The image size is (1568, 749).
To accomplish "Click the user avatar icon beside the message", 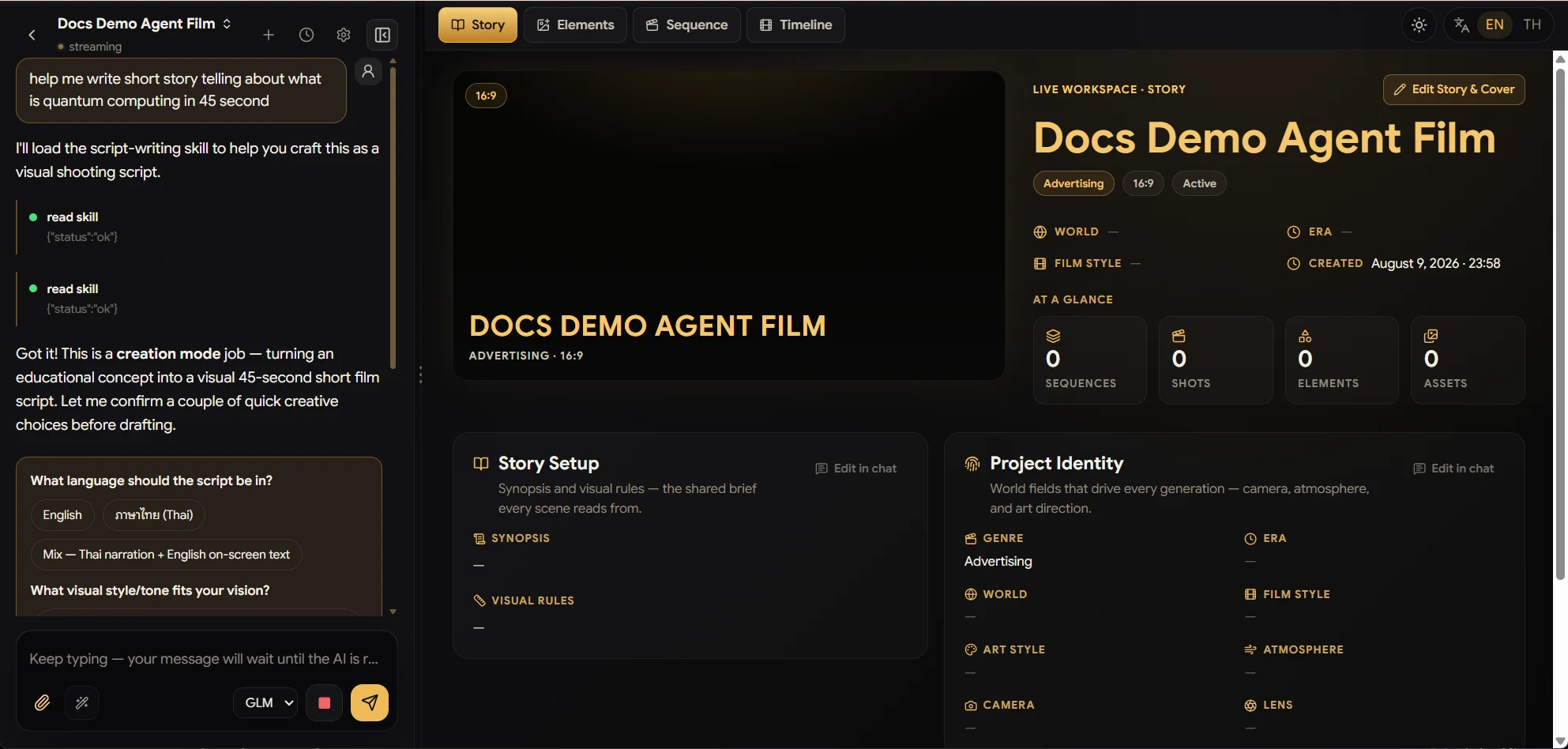I will (368, 71).
